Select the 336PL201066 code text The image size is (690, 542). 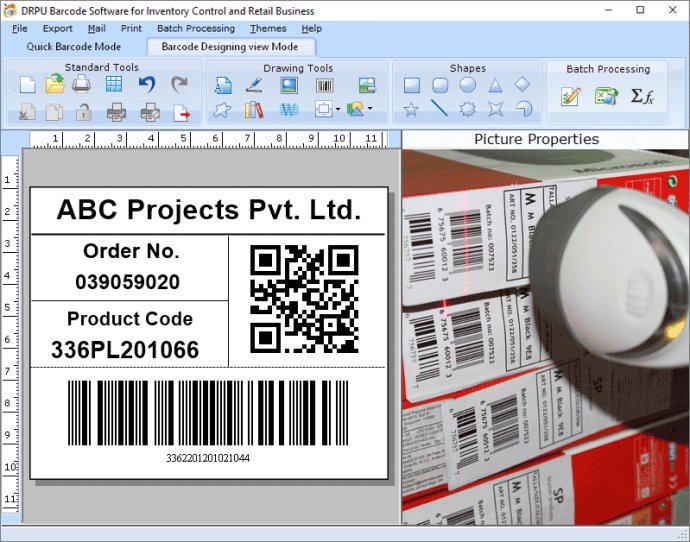pyautogui.click(x=125, y=350)
